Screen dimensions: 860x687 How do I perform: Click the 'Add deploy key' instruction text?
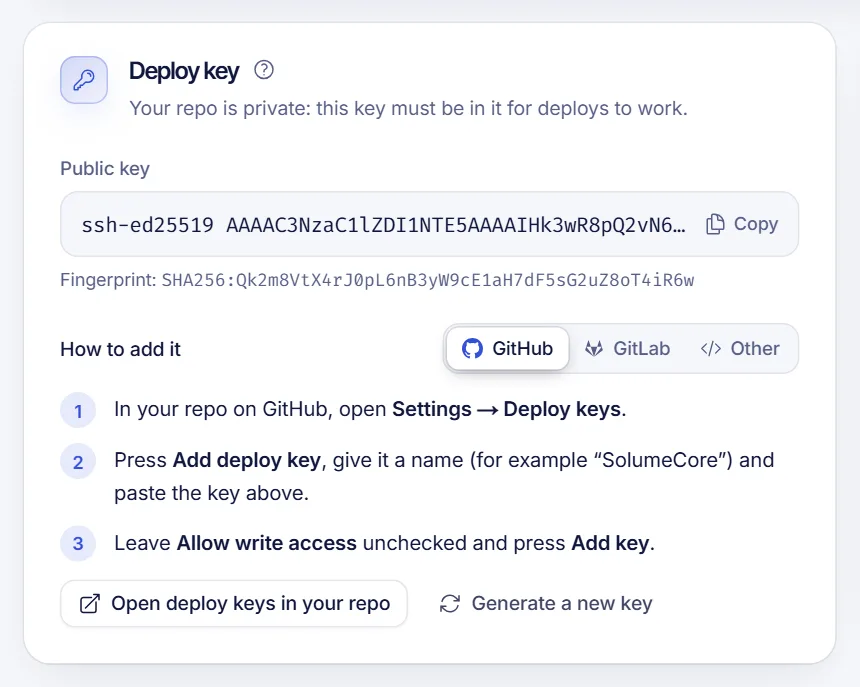click(246, 460)
